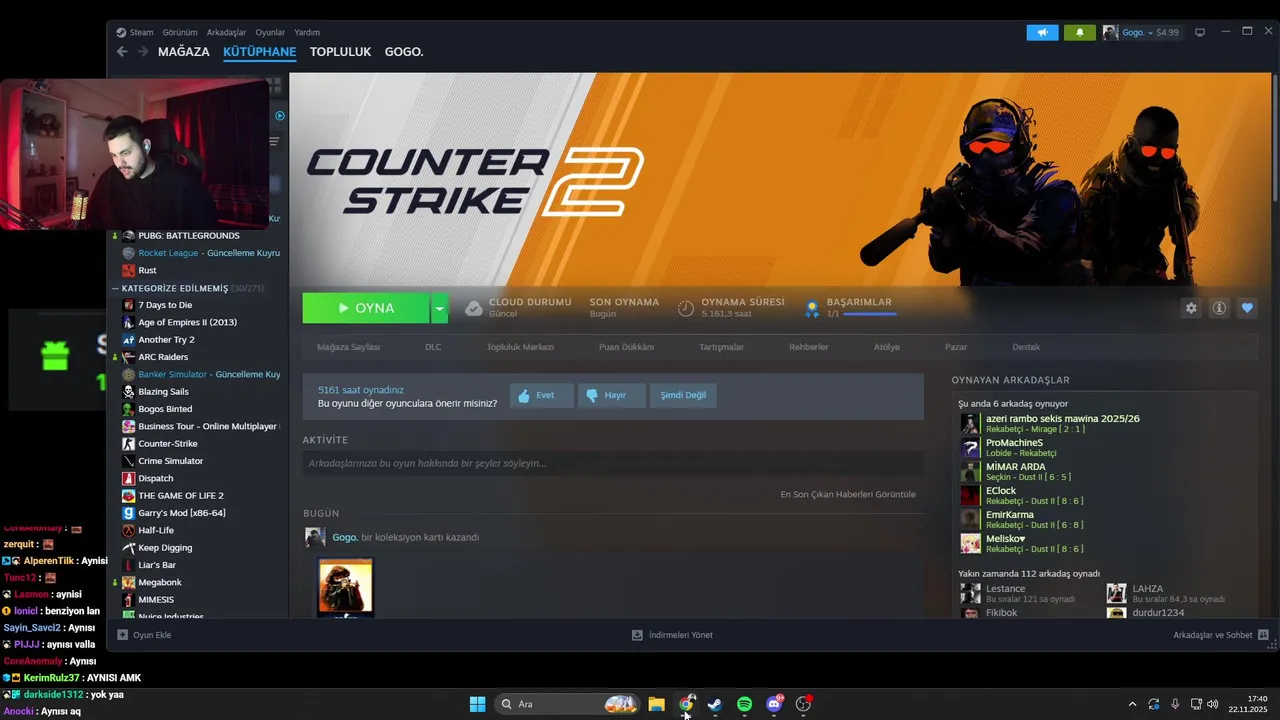The image size is (1280, 720).
Task: Open Spotify from the taskbar
Action: click(x=744, y=704)
